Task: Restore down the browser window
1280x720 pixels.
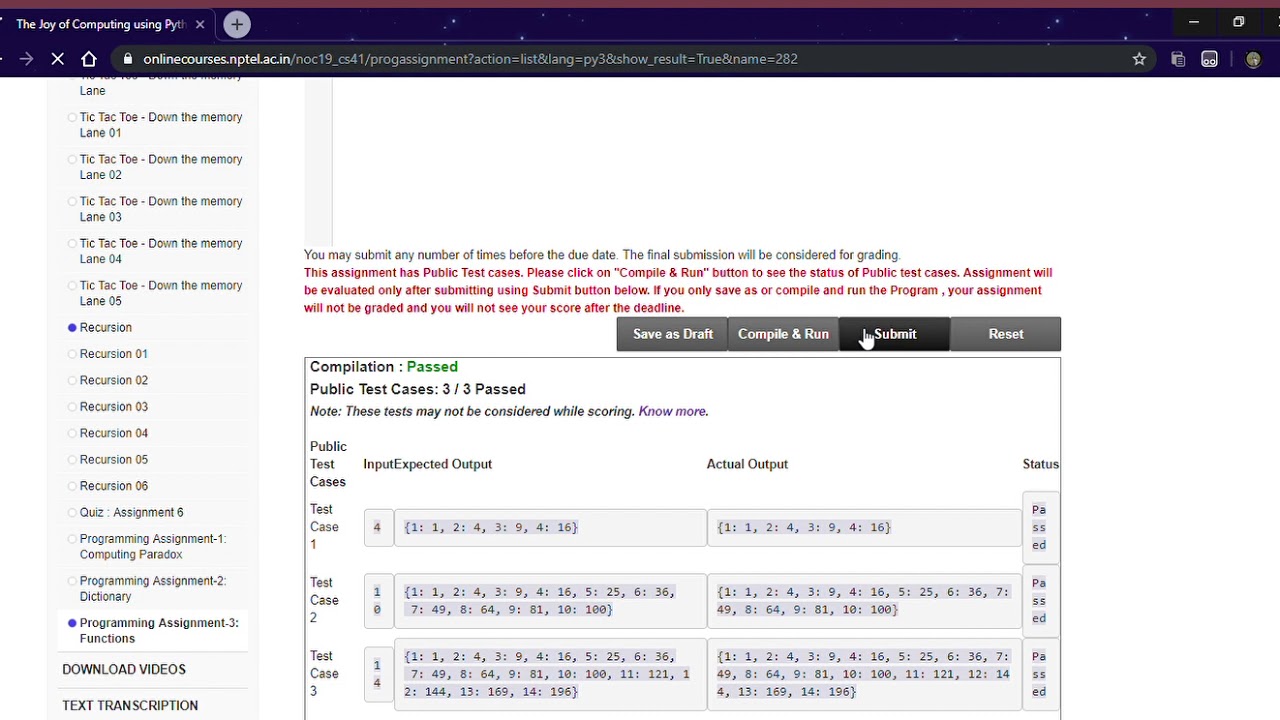Action: (1238, 22)
